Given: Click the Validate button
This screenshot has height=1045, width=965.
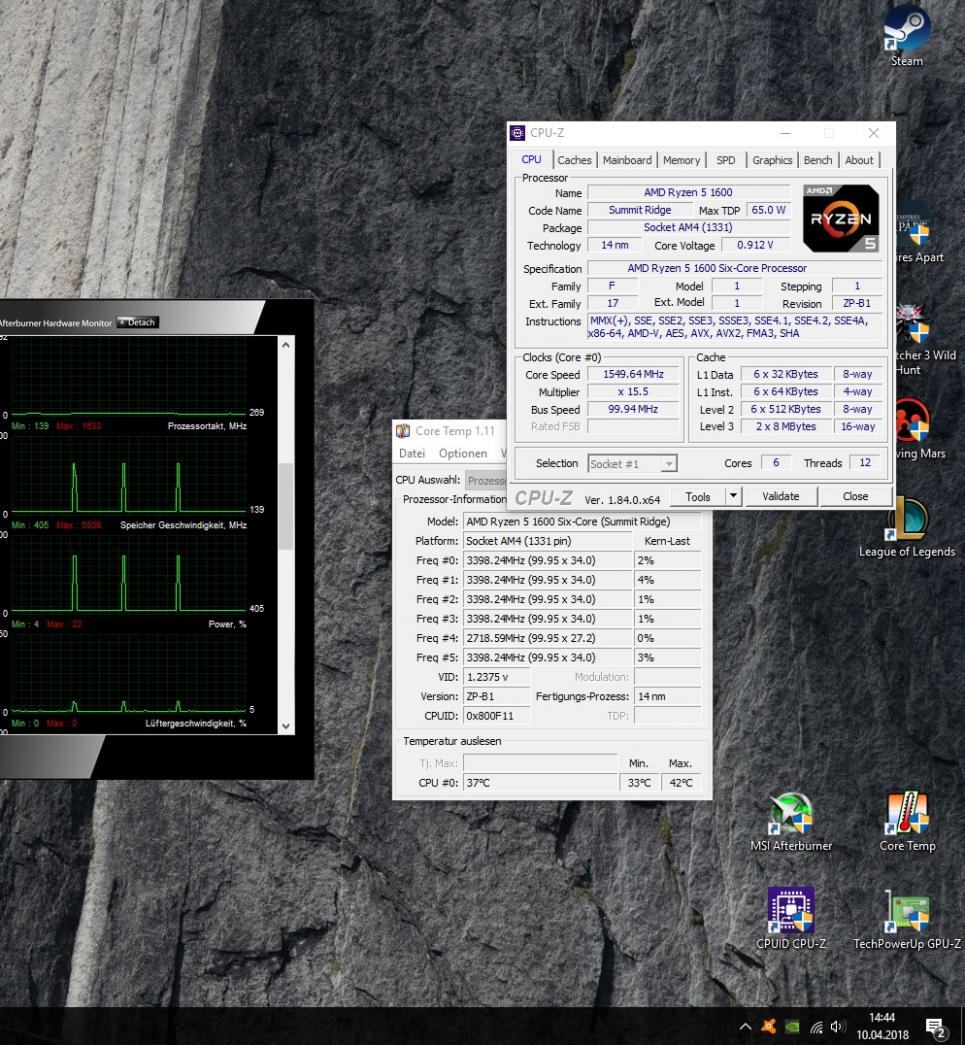Looking at the screenshot, I should [x=780, y=497].
